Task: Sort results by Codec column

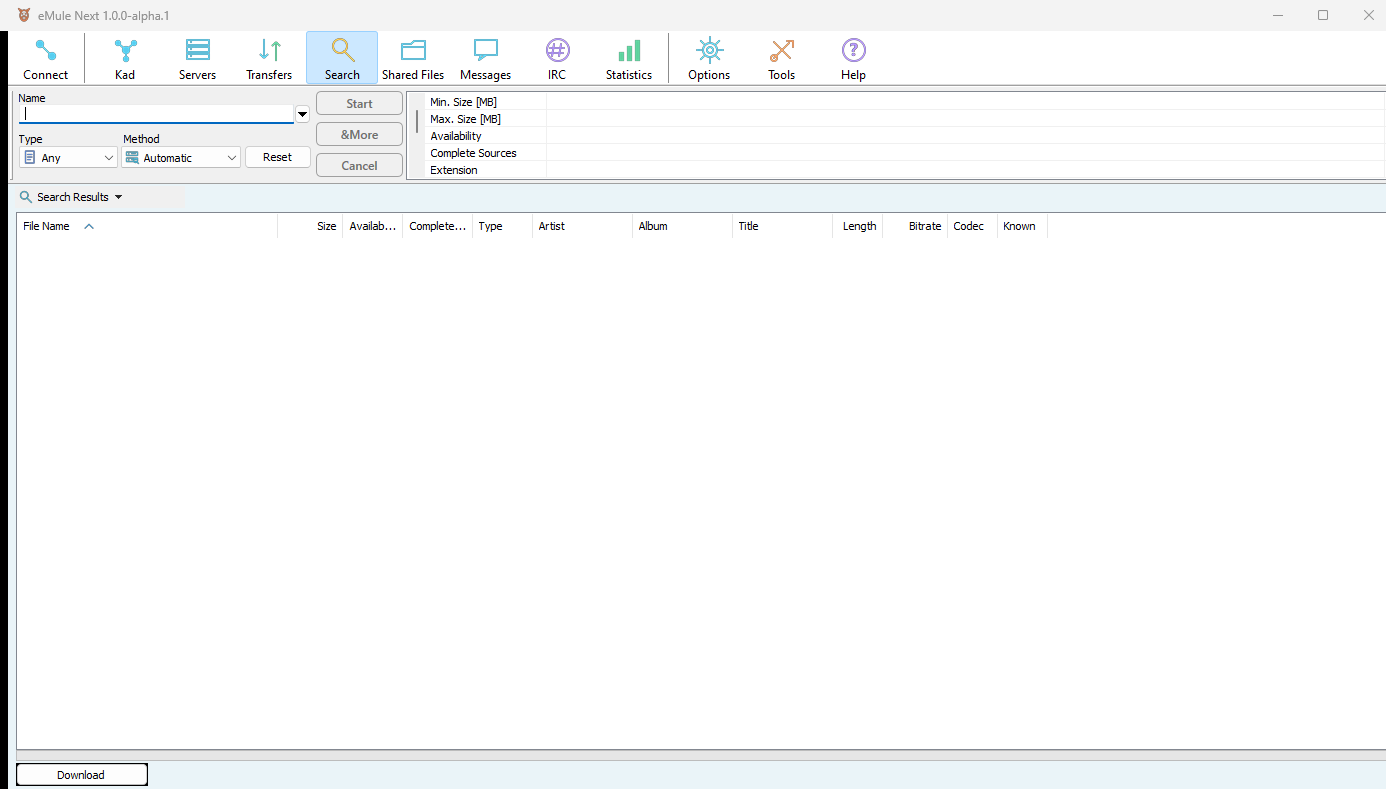Action: click(972, 226)
